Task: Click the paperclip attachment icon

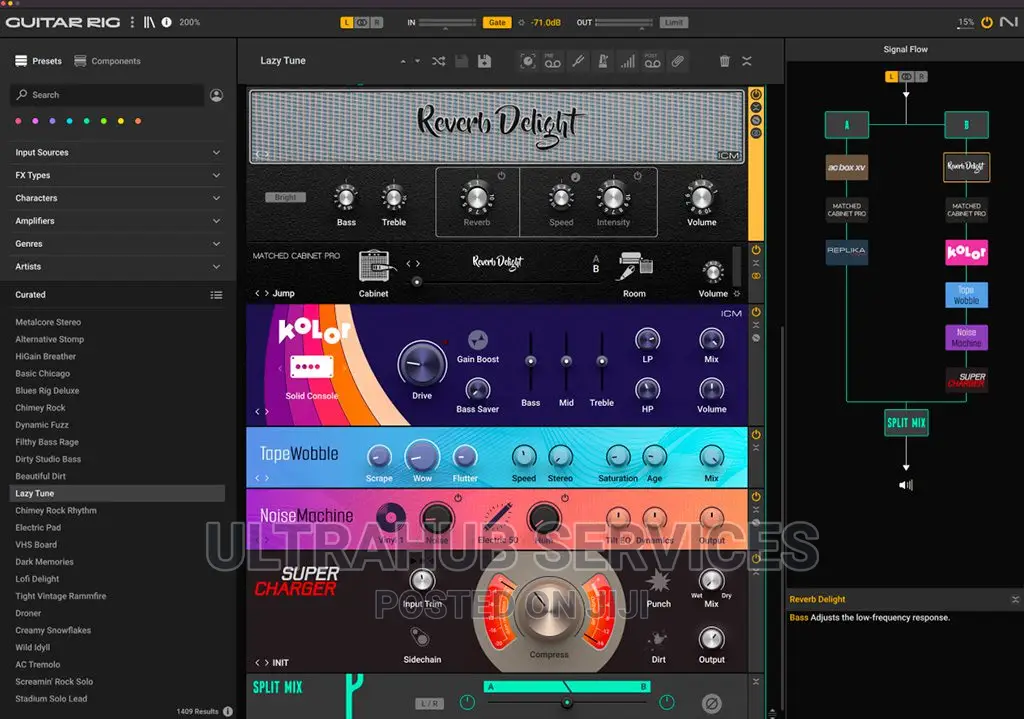Action: click(678, 61)
